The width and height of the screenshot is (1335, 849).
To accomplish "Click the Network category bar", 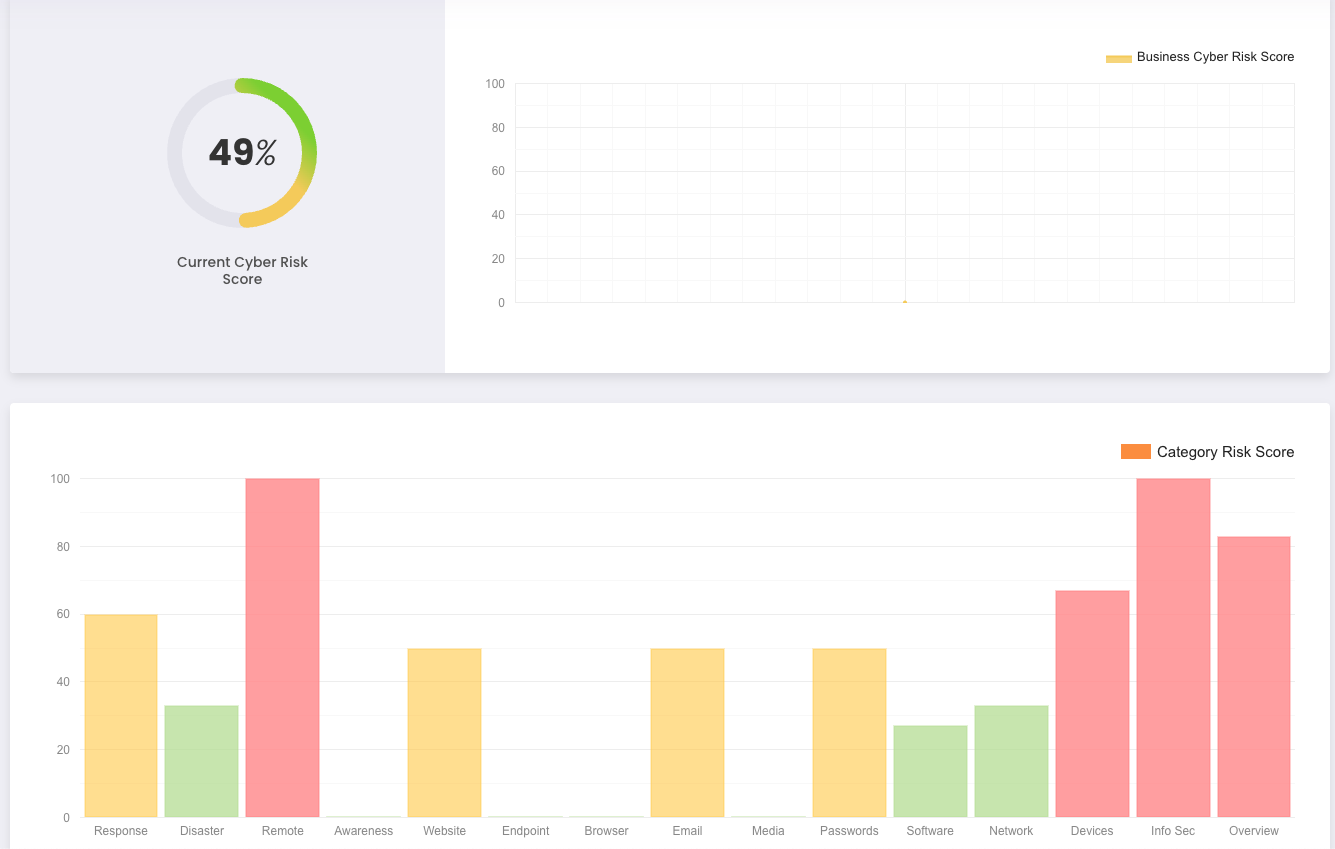I will pos(1011,762).
